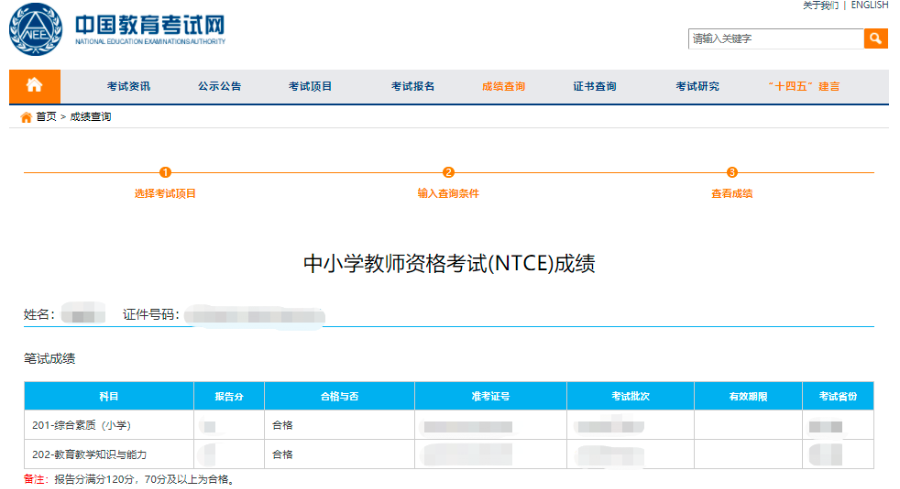Open the 考试报名 menu
Image resolution: width=900 pixels, height=489 pixels.
(x=413, y=87)
